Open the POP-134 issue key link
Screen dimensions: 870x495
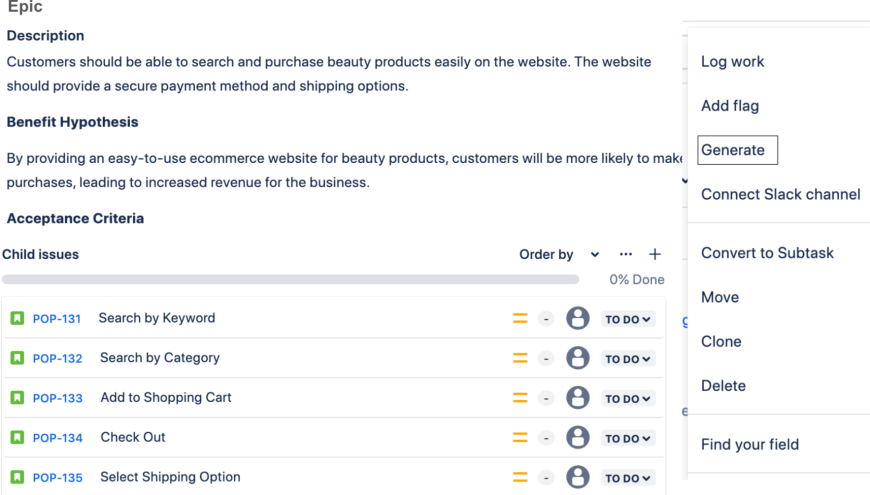coord(57,438)
